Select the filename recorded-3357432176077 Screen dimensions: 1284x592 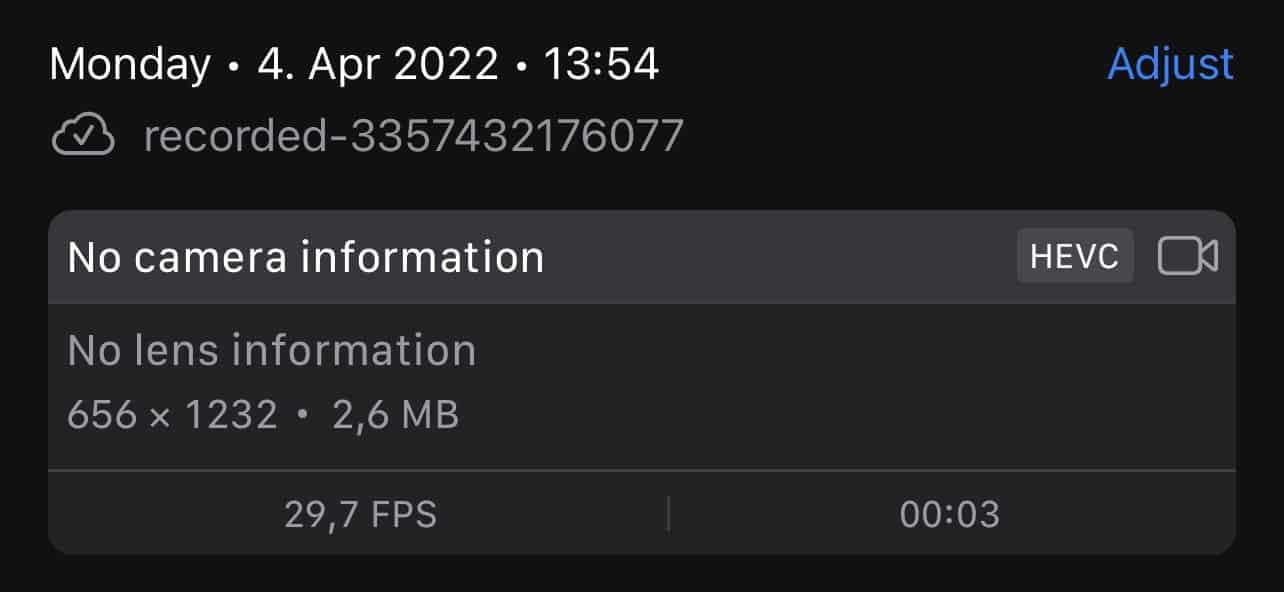[413, 135]
